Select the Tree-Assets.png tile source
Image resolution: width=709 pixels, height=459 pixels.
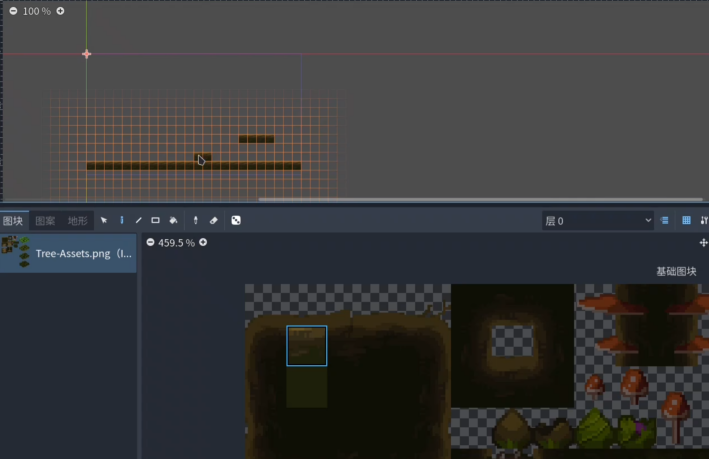point(68,253)
